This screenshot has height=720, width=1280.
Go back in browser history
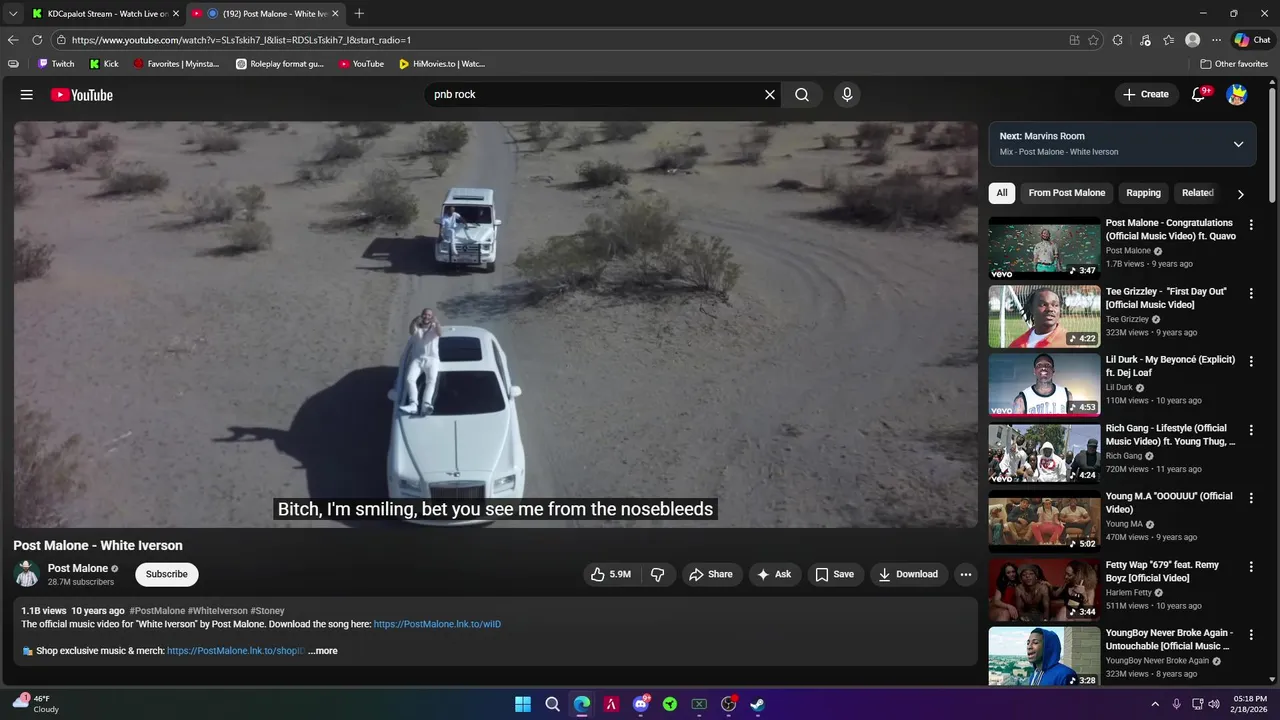pos(13,40)
